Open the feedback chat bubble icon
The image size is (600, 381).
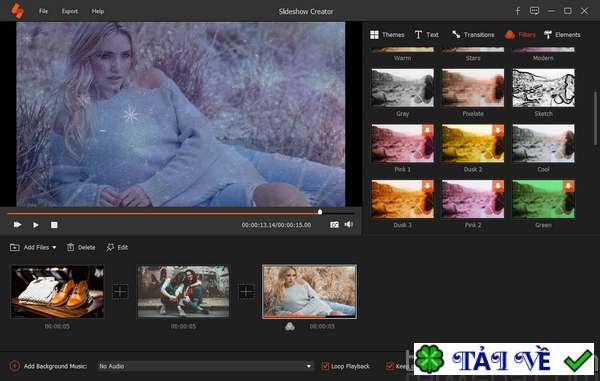coord(534,11)
